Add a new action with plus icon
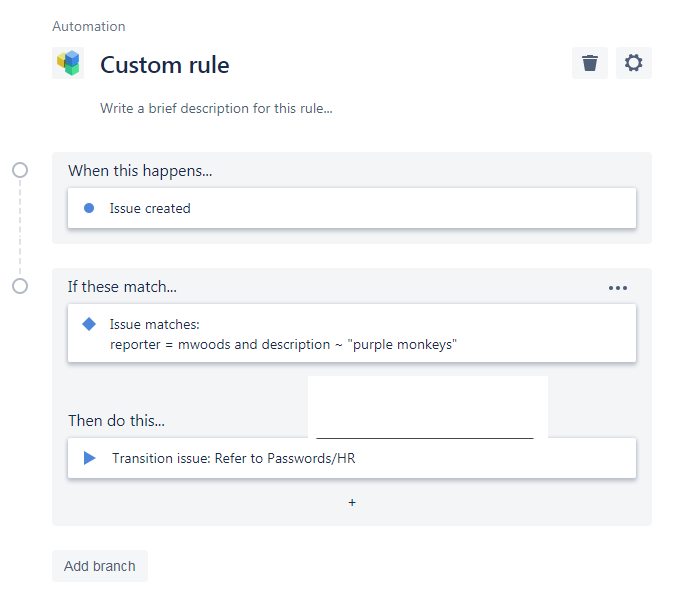Image resolution: width=685 pixels, height=603 pixels. tap(352, 502)
